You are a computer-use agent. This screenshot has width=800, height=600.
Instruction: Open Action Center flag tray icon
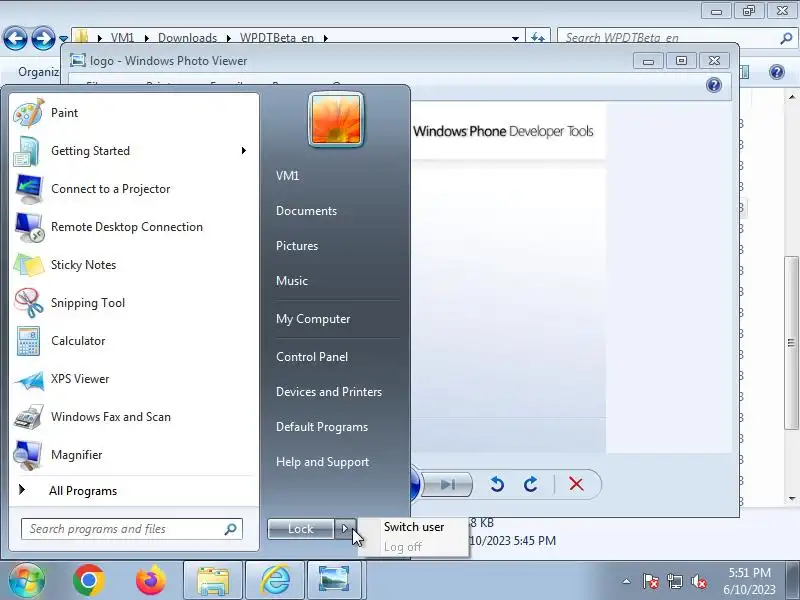(650, 581)
